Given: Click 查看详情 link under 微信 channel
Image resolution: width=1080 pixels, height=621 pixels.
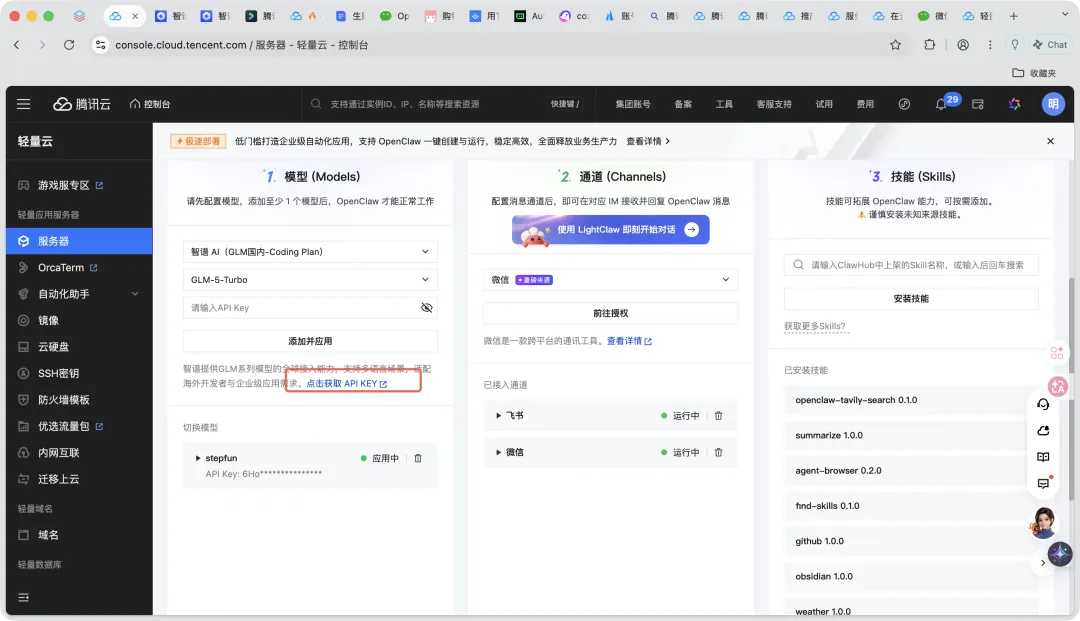Looking at the screenshot, I should click(629, 341).
